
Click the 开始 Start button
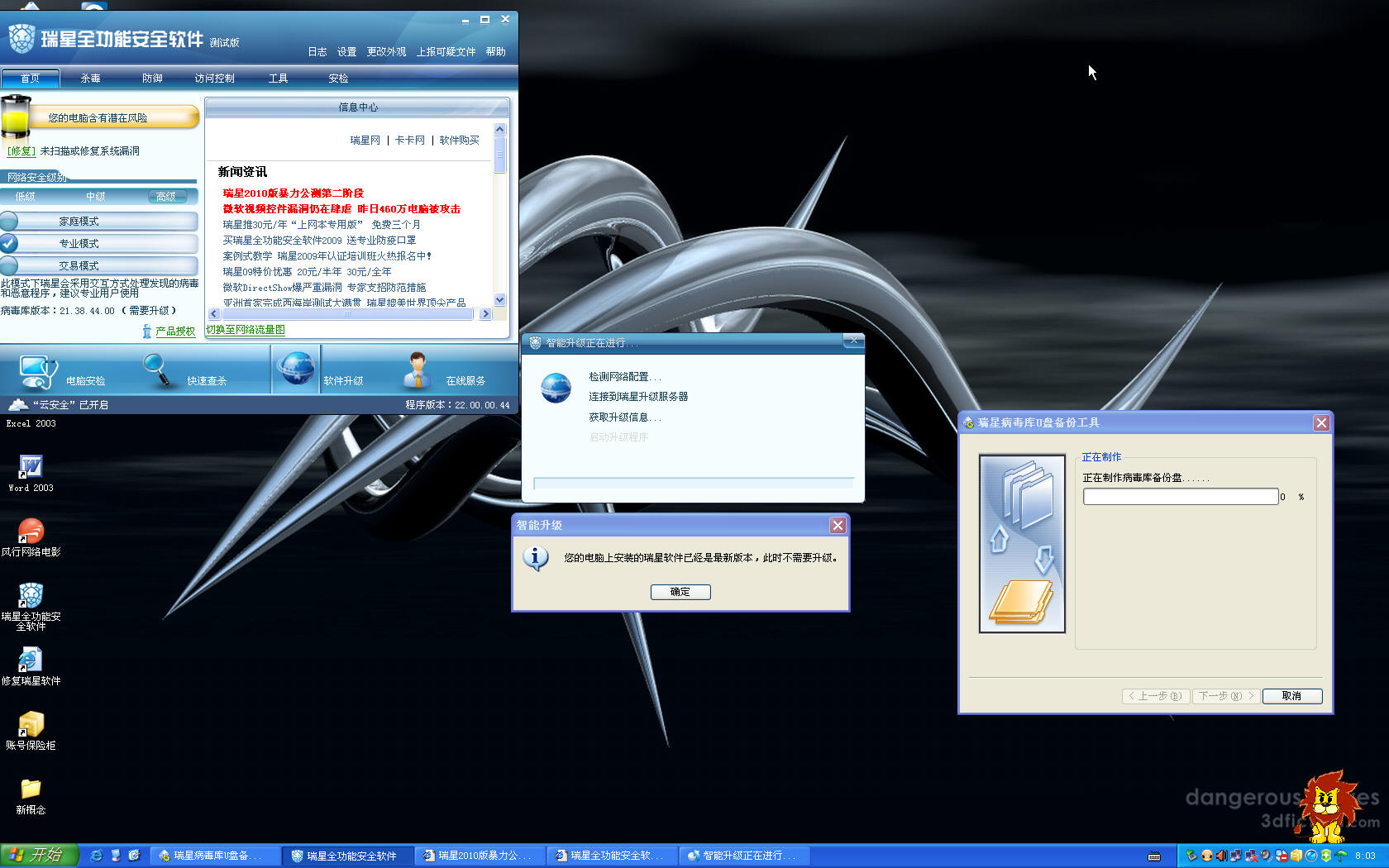pos(39,855)
